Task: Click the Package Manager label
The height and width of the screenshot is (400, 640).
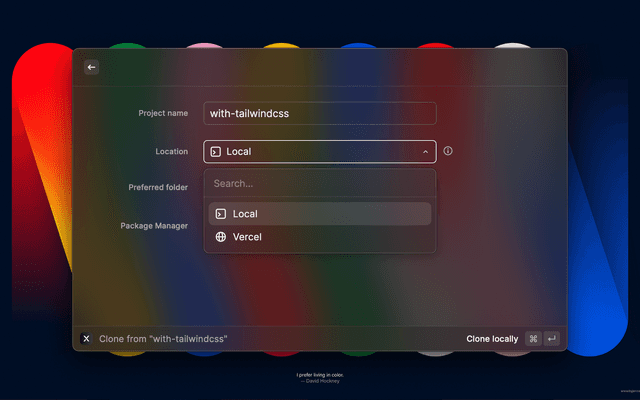Action: click(155, 226)
